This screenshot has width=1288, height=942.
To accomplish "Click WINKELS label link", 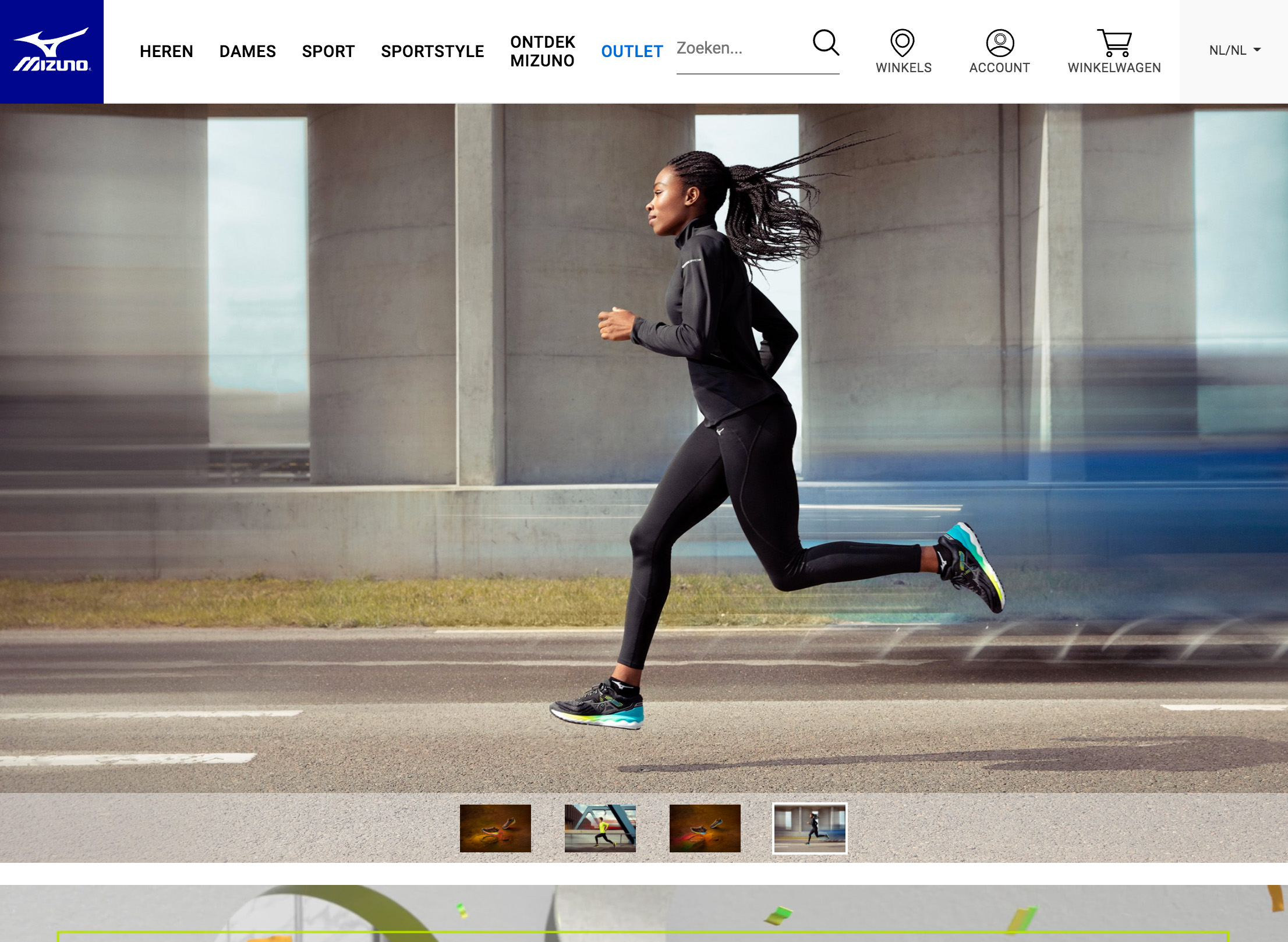I will [x=903, y=68].
